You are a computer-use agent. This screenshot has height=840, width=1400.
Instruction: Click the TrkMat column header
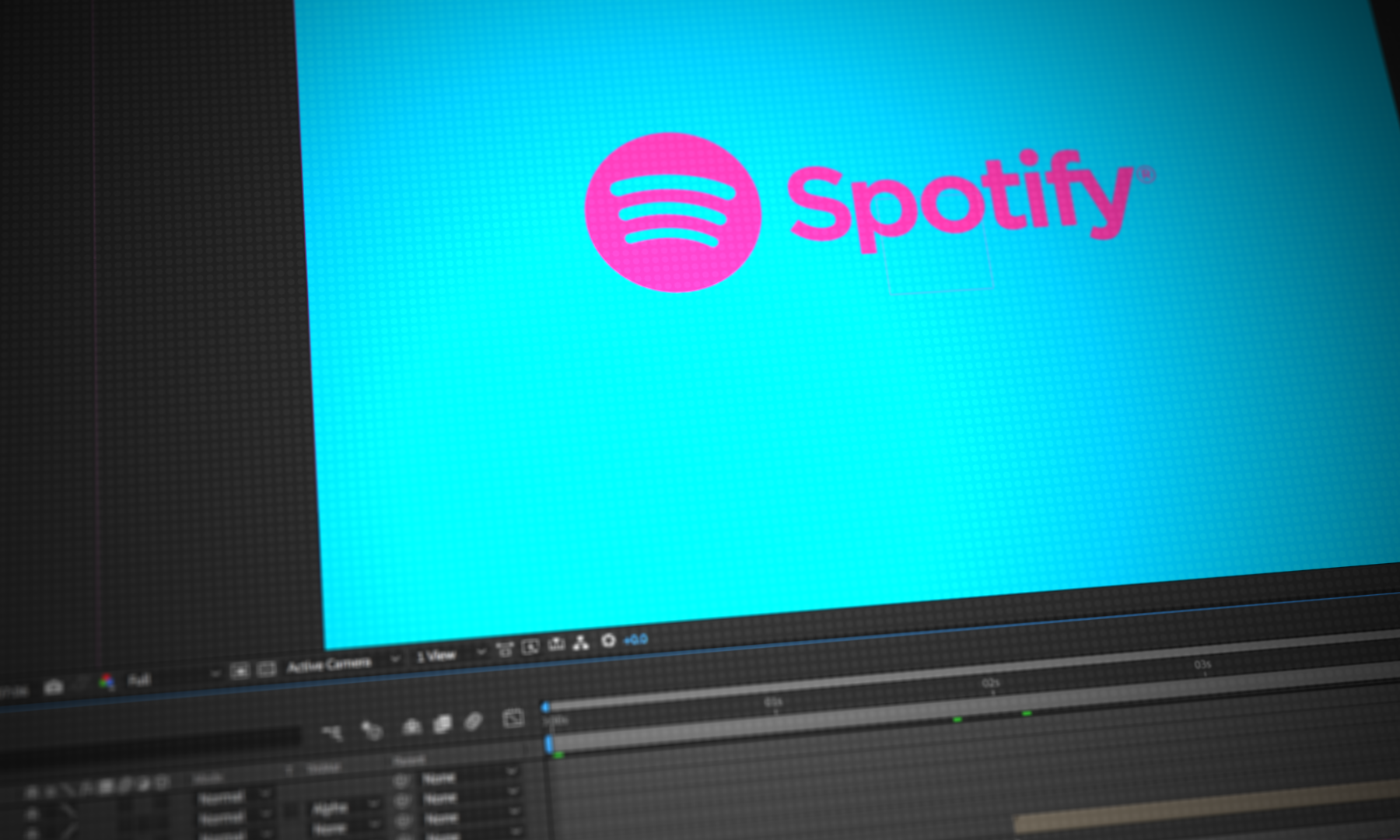tap(324, 768)
